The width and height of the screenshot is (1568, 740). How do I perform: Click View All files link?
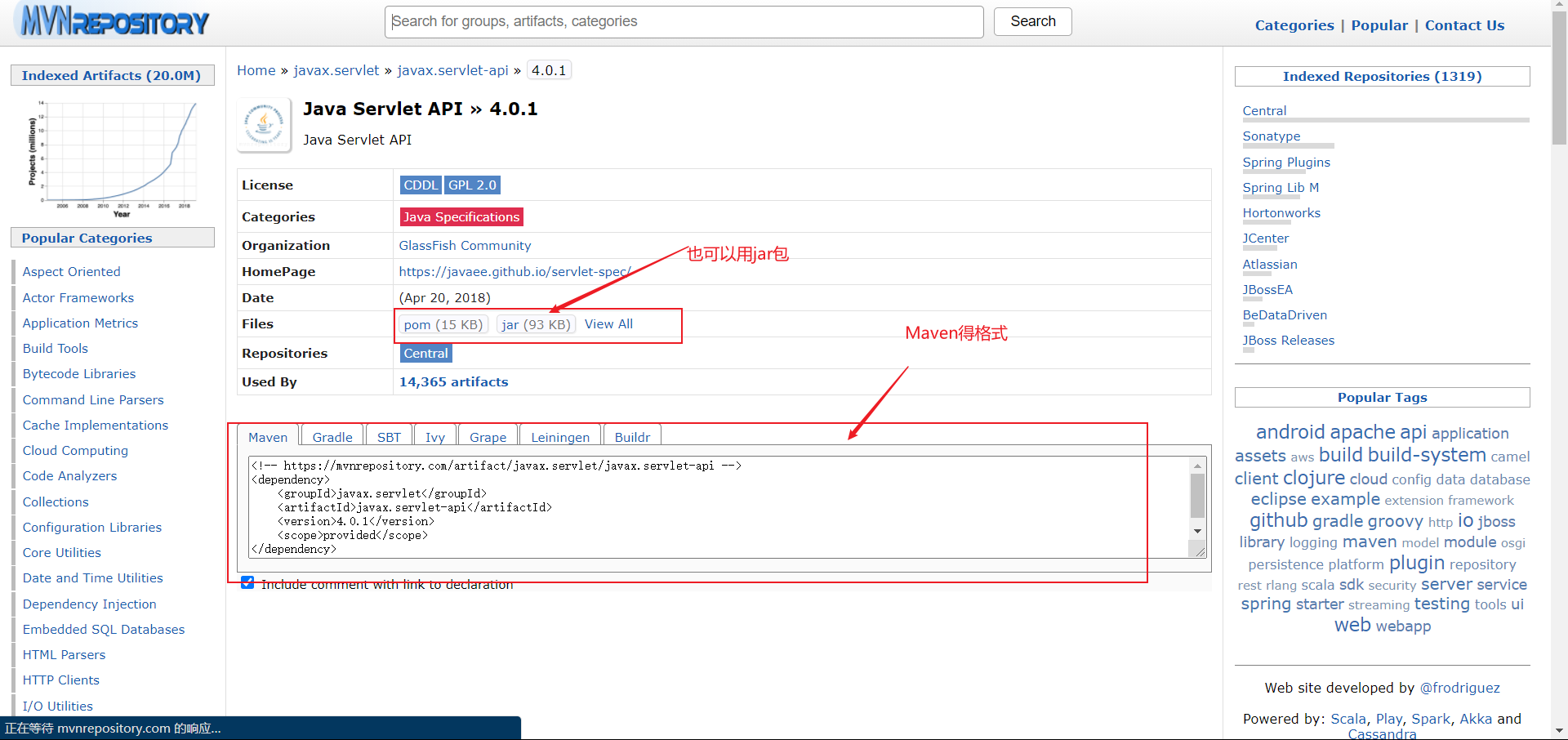click(x=608, y=324)
